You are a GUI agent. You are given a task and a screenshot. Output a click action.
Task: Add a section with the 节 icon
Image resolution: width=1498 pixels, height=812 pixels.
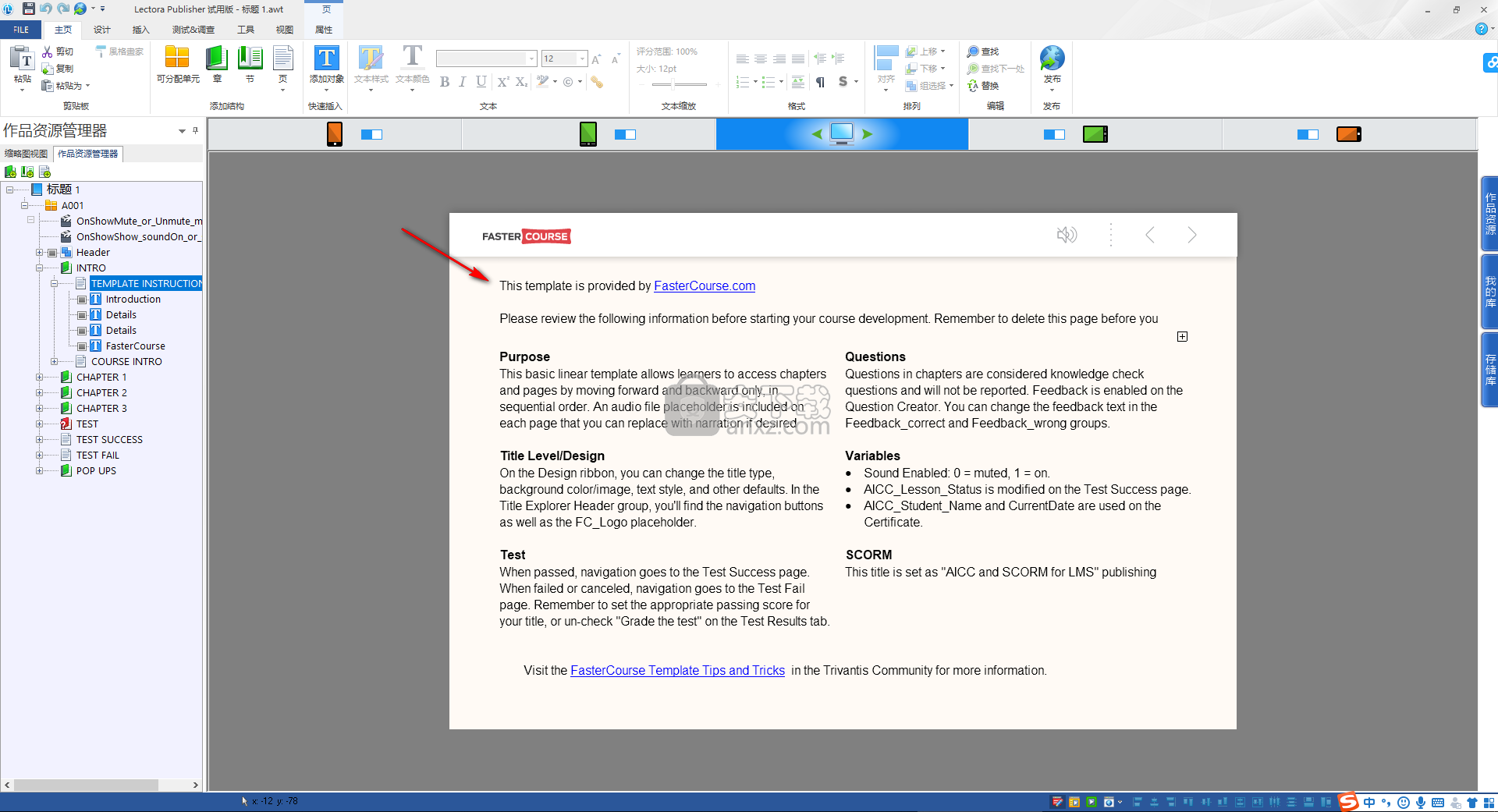(x=250, y=59)
